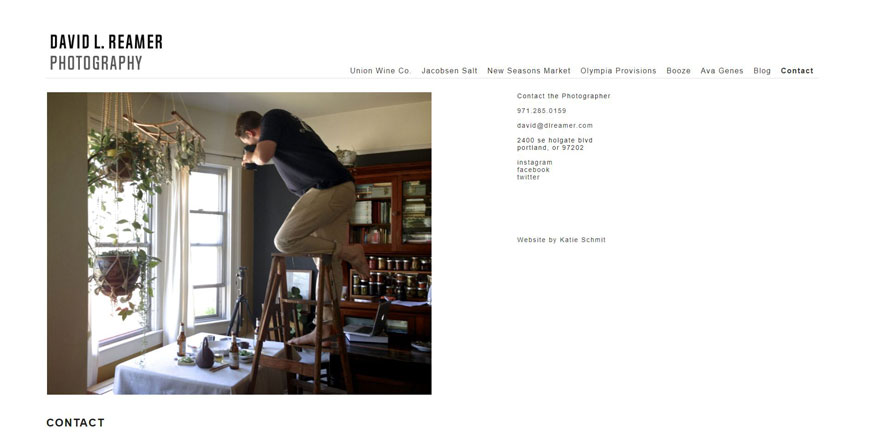The width and height of the screenshot is (870, 444).
Task: Click the phone number 971.285.0159
Action: pos(542,111)
